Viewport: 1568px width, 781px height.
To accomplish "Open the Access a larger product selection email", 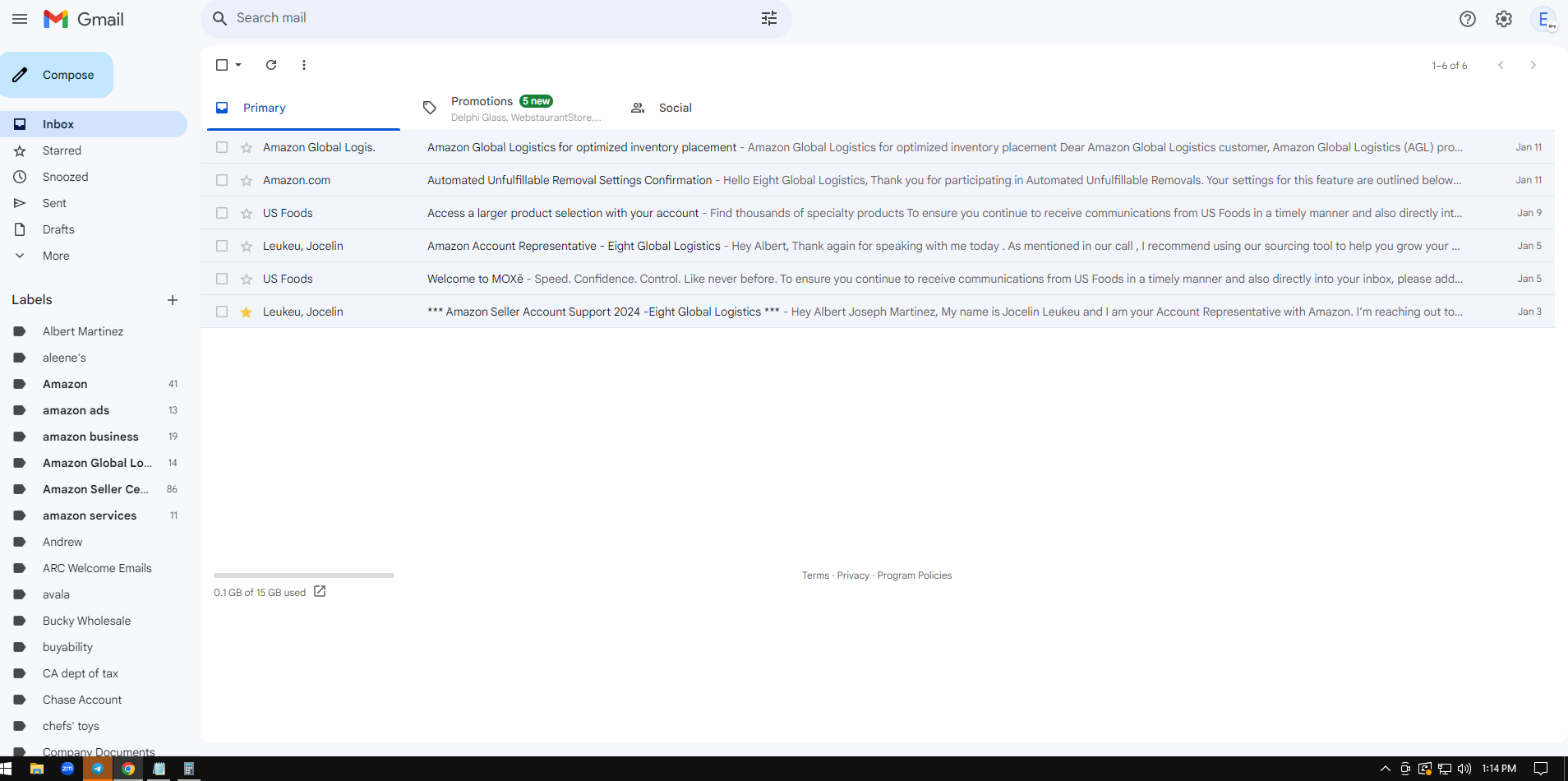I will pos(878,213).
